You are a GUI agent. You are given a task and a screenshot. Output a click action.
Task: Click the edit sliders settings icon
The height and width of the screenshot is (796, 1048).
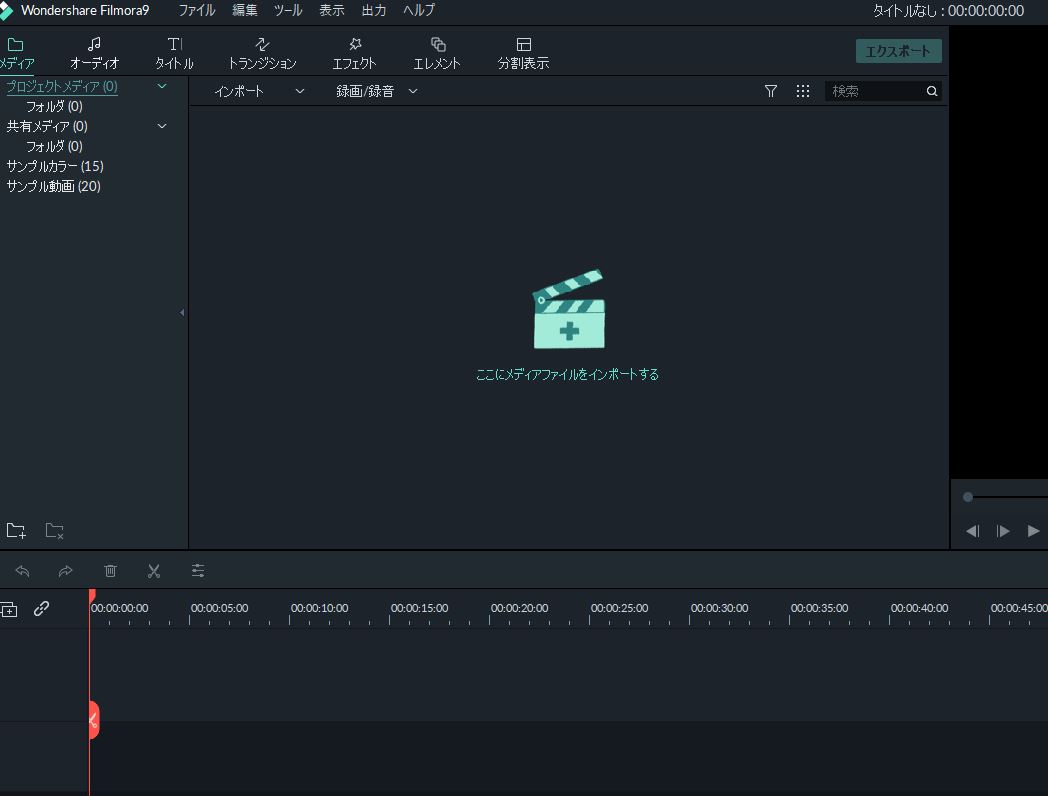coord(198,571)
